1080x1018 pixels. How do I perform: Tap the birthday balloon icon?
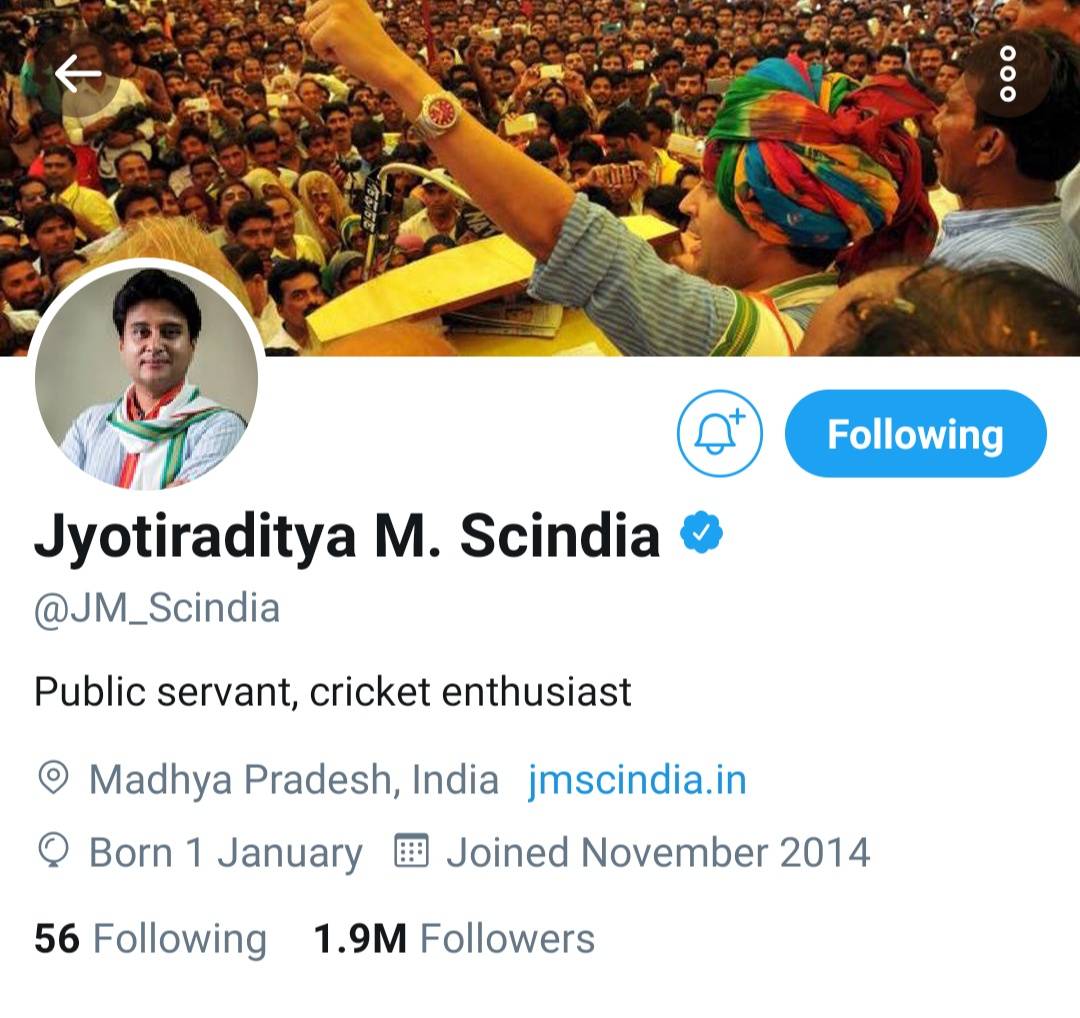coord(53,851)
